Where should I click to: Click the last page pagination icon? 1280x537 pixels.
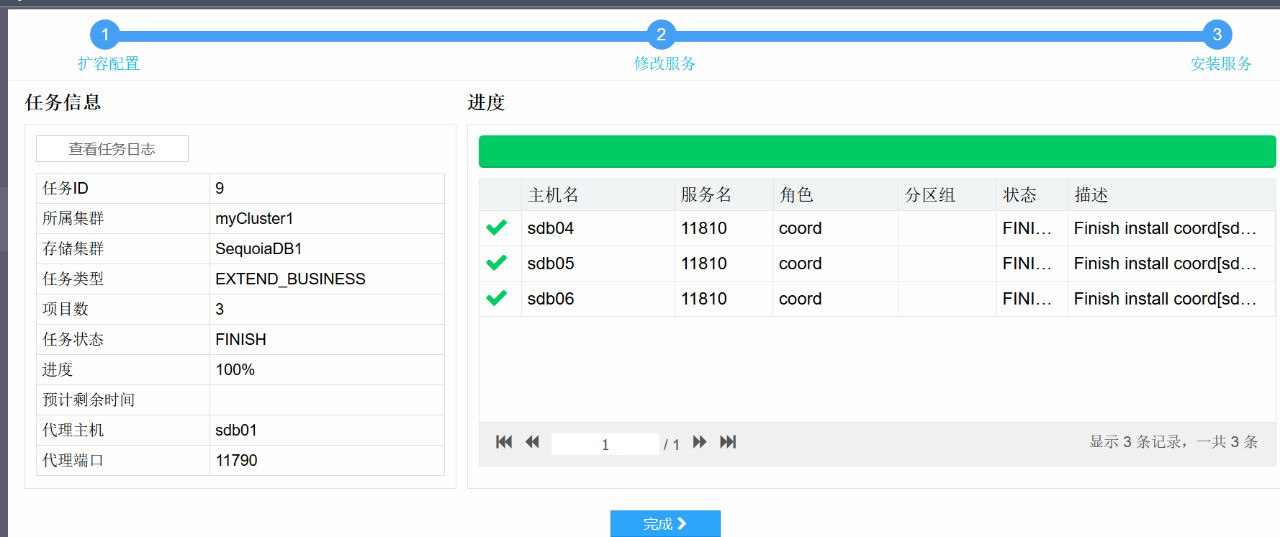point(728,442)
